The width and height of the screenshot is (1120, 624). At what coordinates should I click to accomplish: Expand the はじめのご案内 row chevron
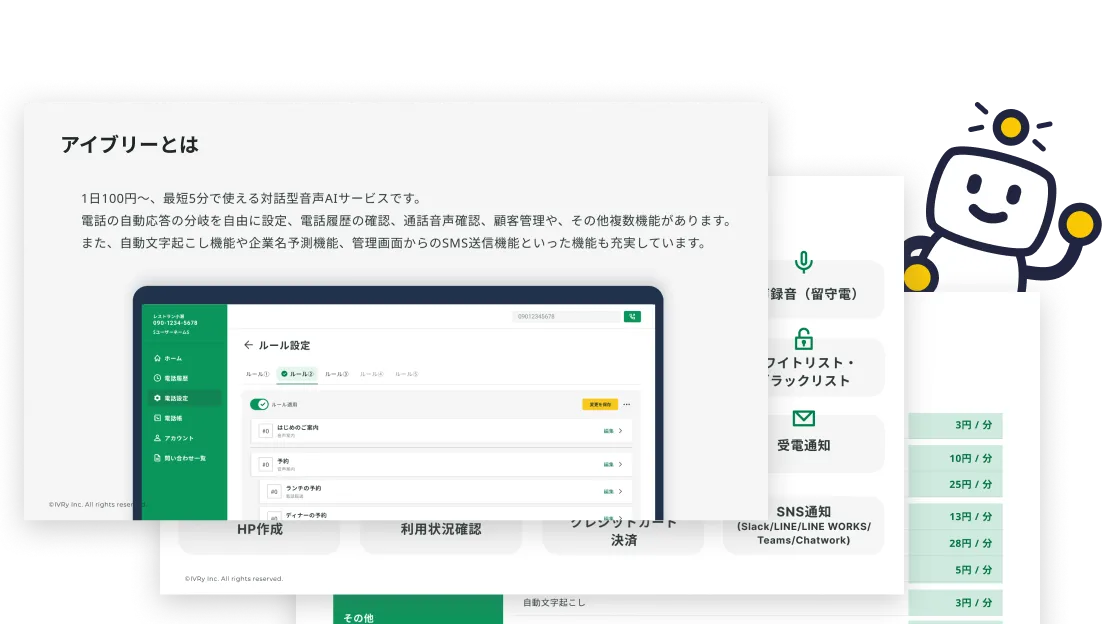620,431
